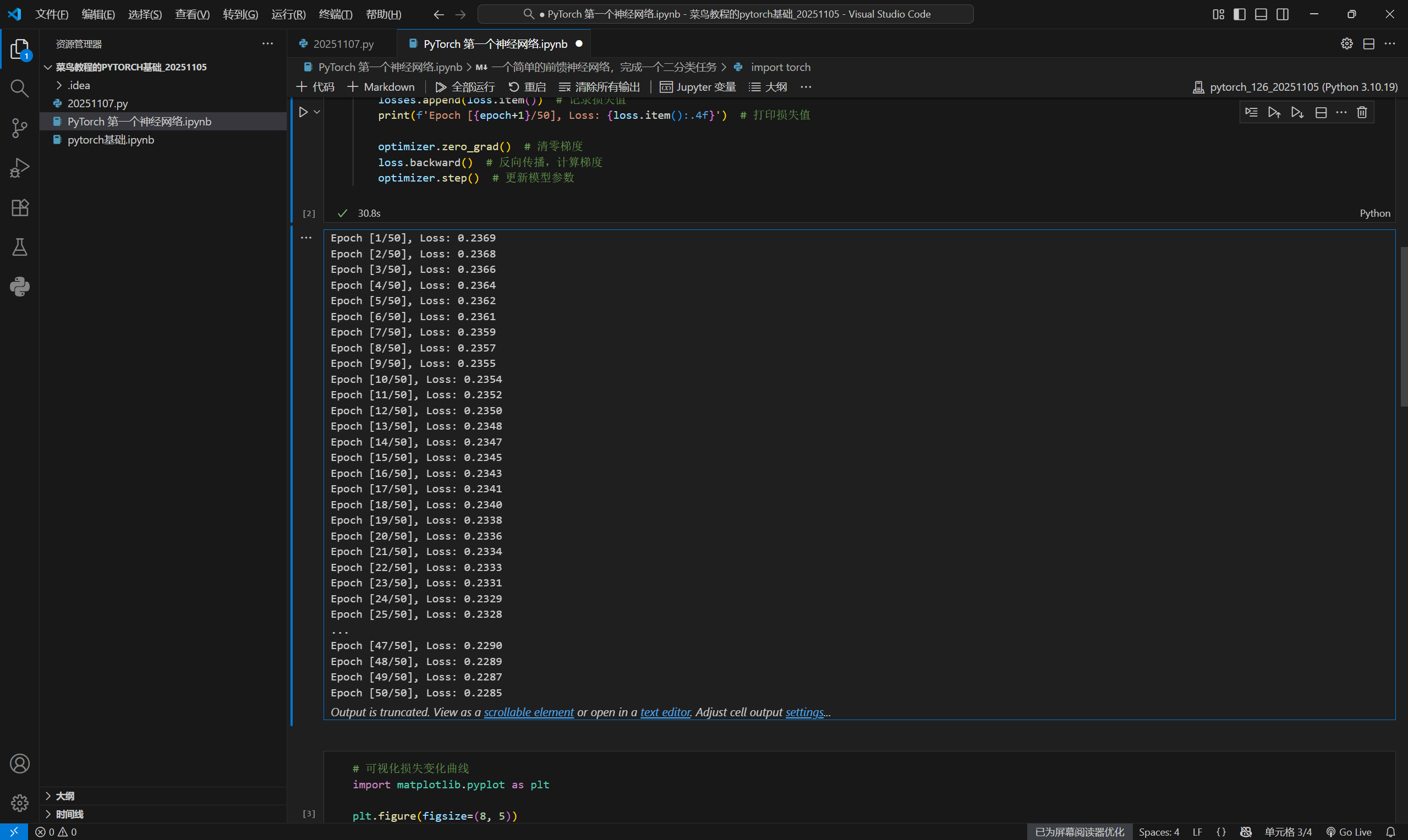1408x840 pixels.
Task: Click 清除所有输出 button
Action: coord(599,86)
